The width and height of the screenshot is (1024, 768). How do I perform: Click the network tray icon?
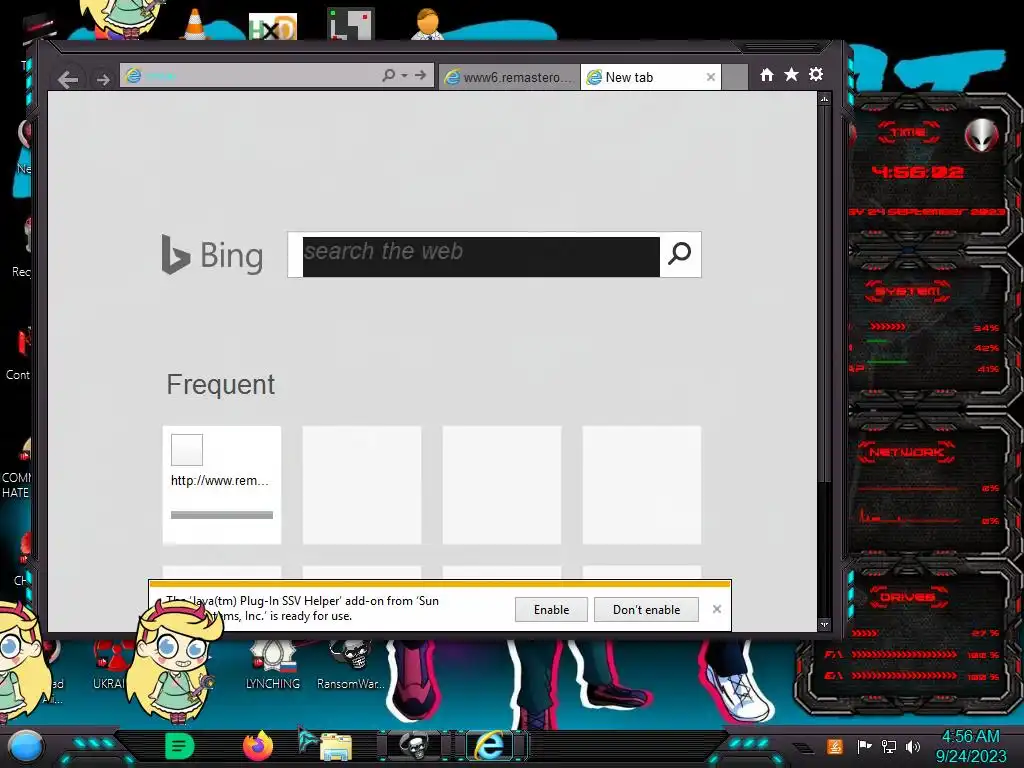pyautogui.click(x=889, y=746)
